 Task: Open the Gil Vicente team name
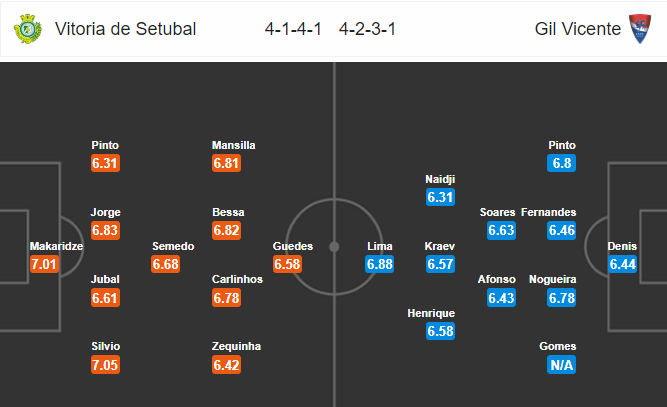[x=578, y=29]
